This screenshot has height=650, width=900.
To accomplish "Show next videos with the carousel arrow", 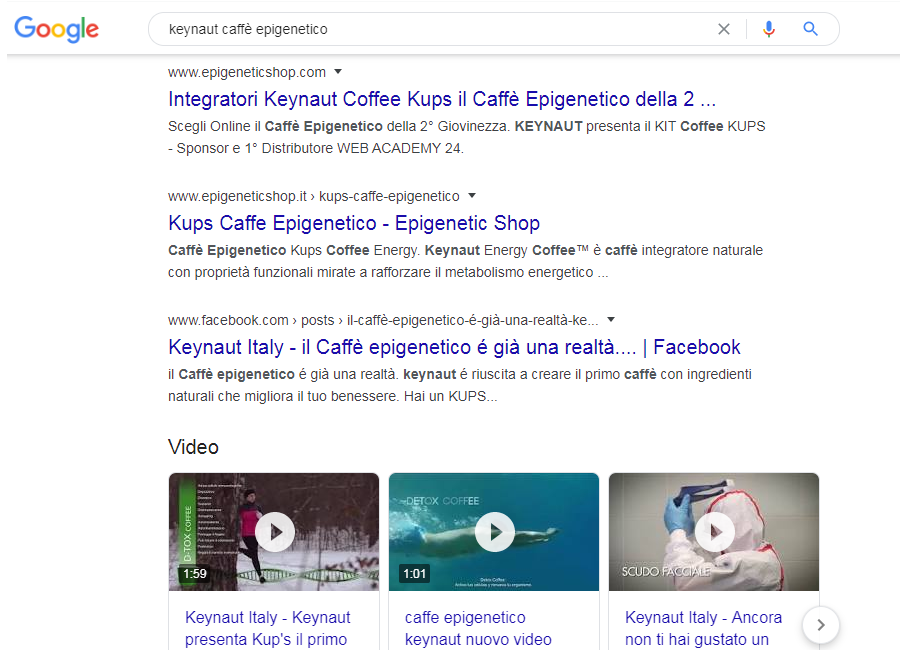I will click(x=821, y=625).
